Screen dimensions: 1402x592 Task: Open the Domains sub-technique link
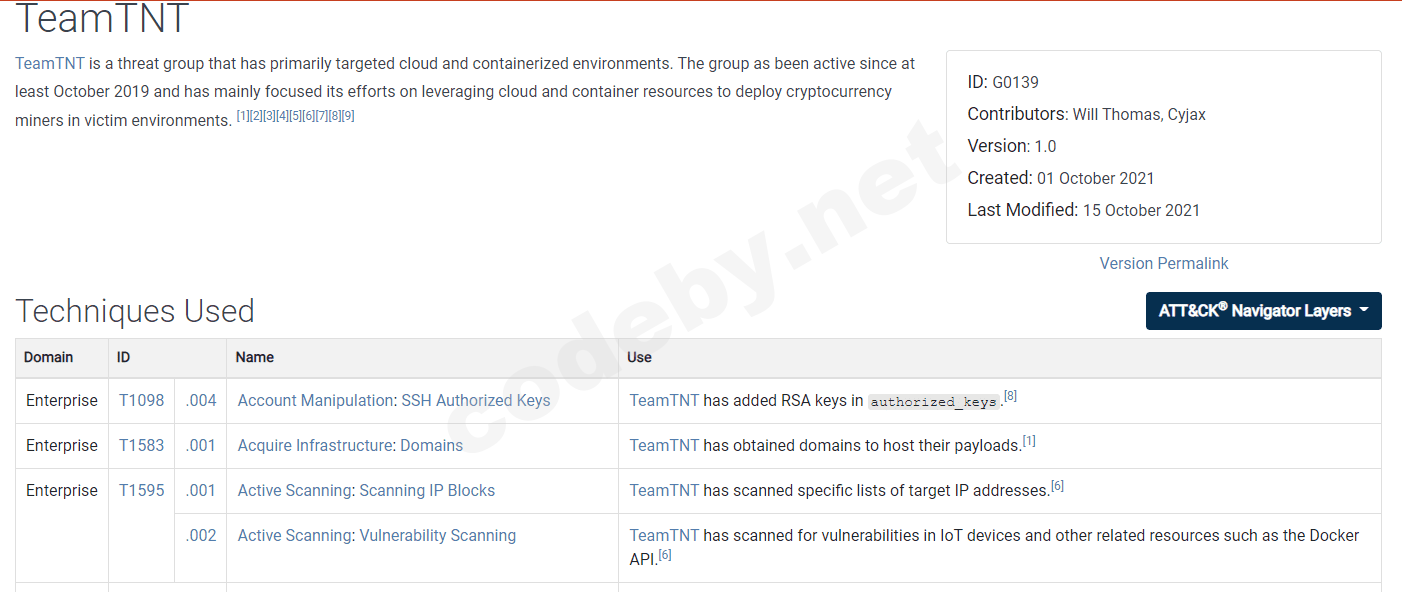[431, 445]
